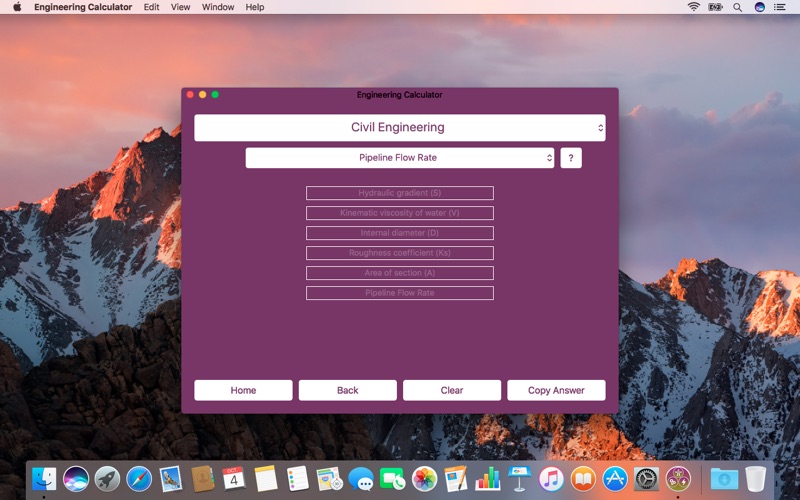Click the Siri icon in menu bar
800x500 pixels.
760,7
